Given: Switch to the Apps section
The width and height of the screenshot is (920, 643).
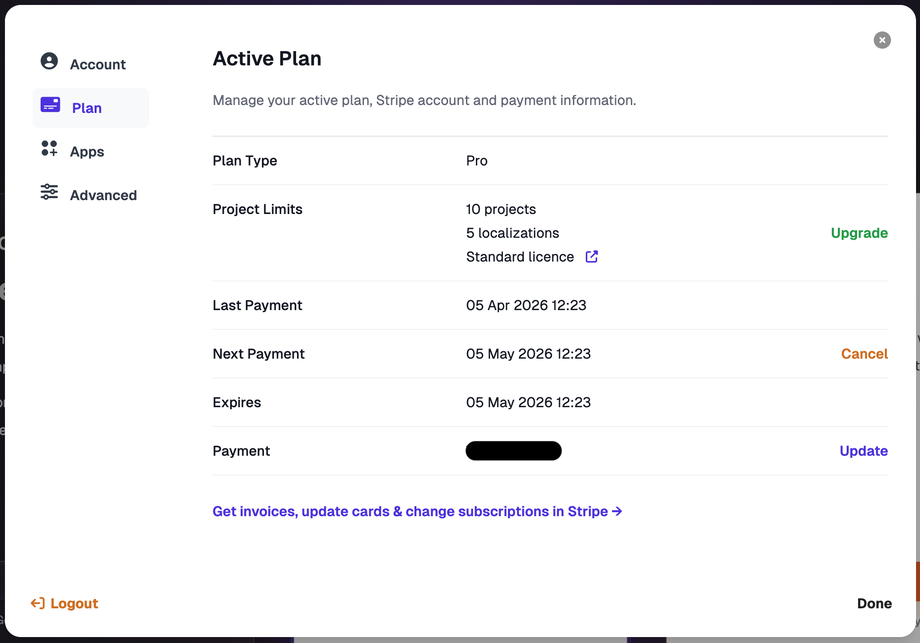Looking at the screenshot, I should coord(87,151).
